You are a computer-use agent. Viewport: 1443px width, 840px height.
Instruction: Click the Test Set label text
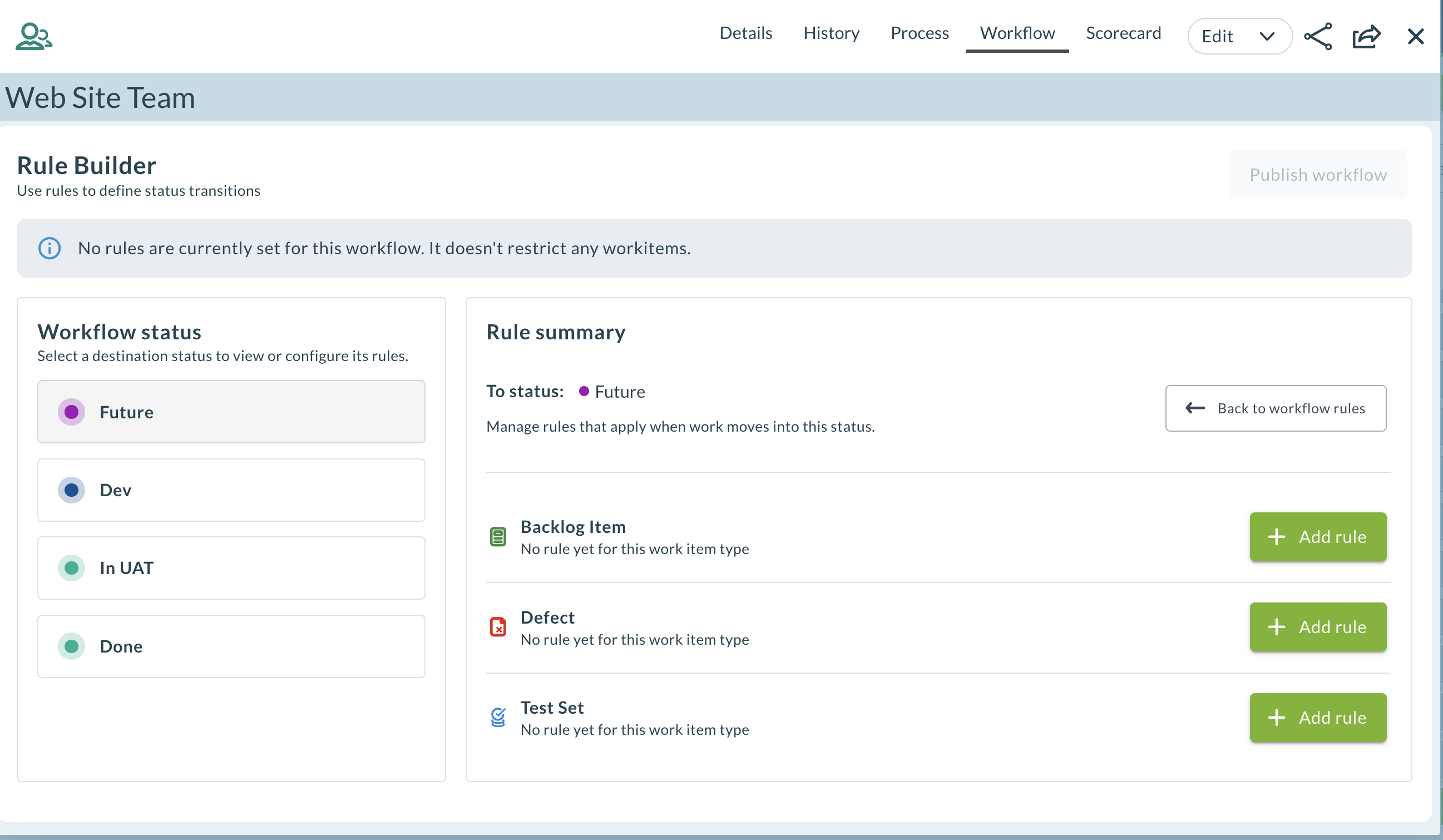click(552, 708)
